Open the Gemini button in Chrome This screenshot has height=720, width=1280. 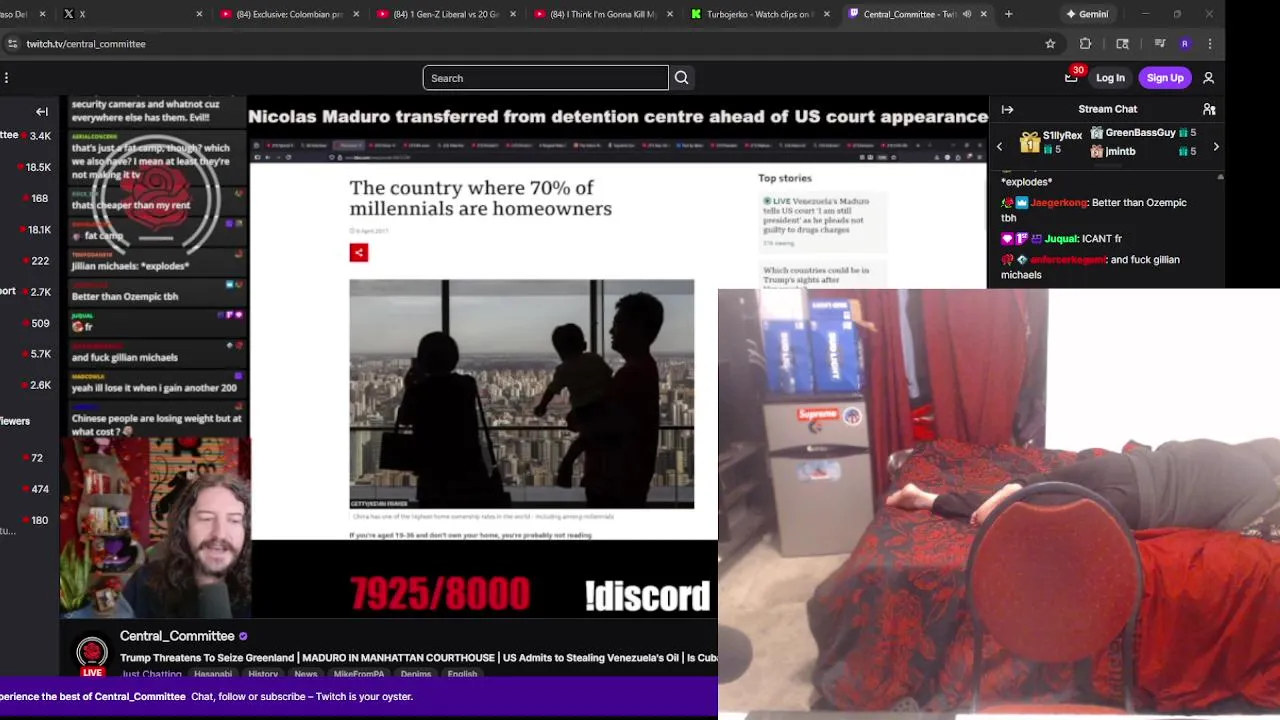coord(1087,14)
